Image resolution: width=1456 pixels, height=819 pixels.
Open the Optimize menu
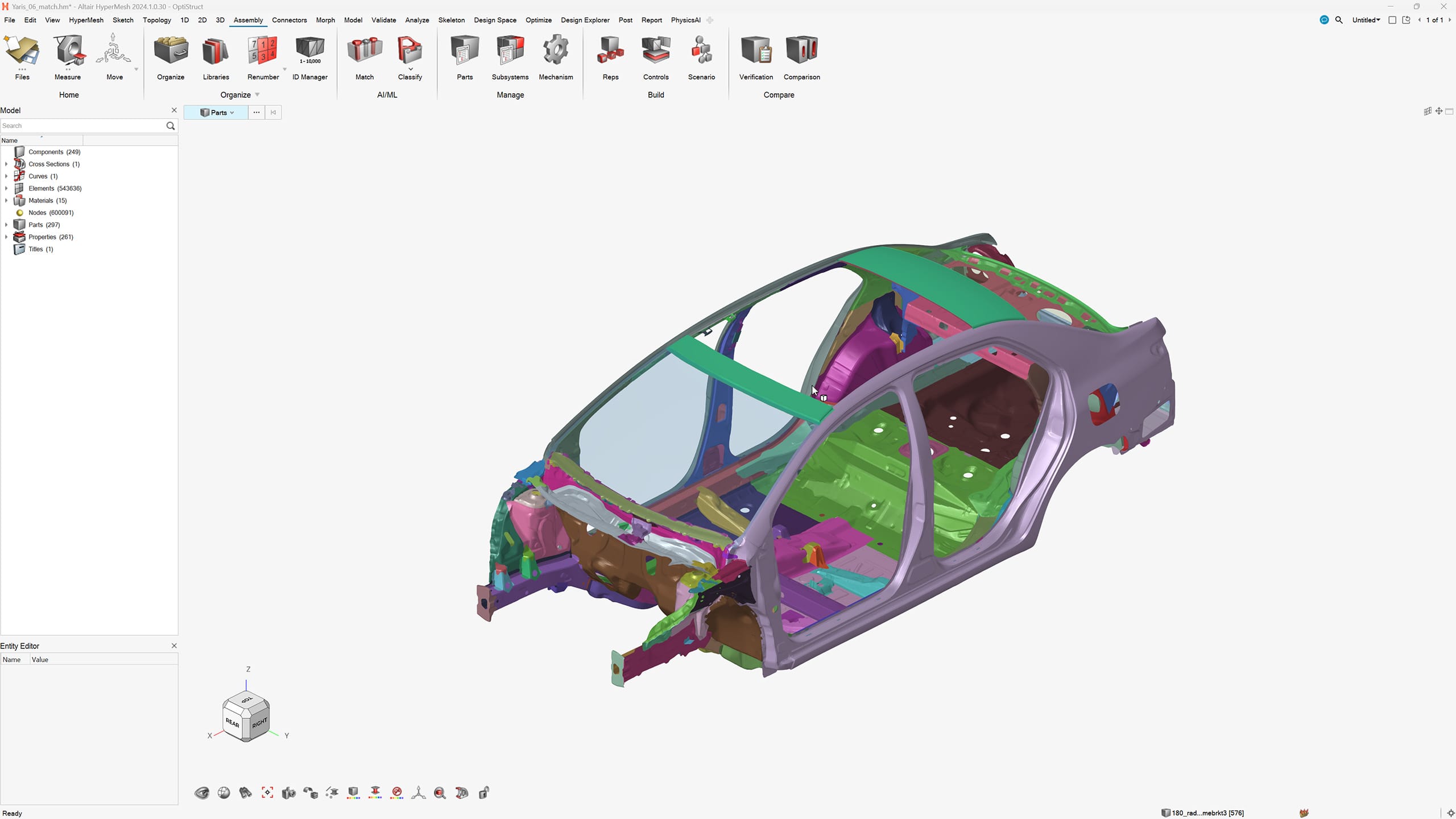[x=539, y=20]
